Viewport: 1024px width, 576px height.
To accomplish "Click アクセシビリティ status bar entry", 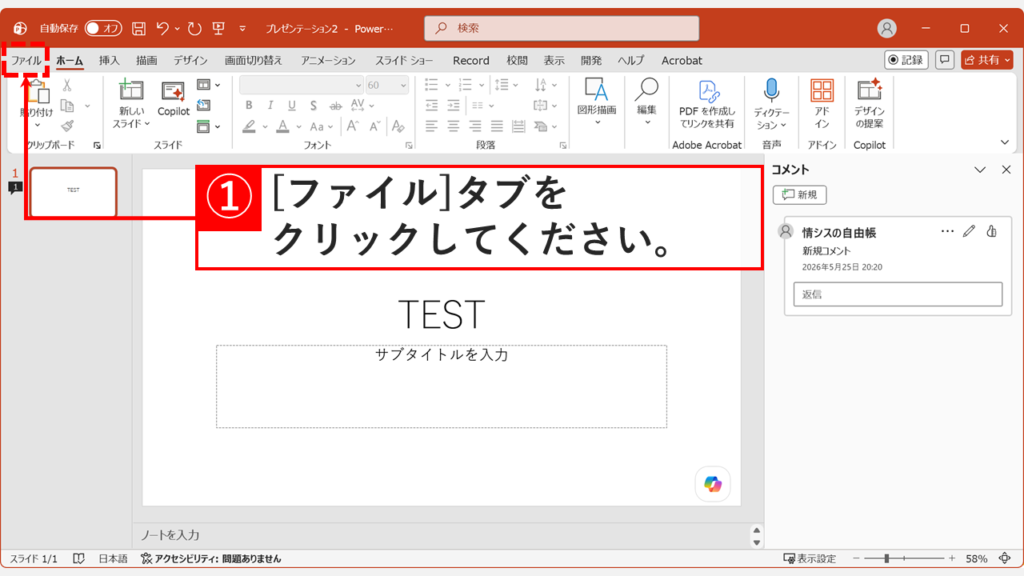I will point(211,558).
